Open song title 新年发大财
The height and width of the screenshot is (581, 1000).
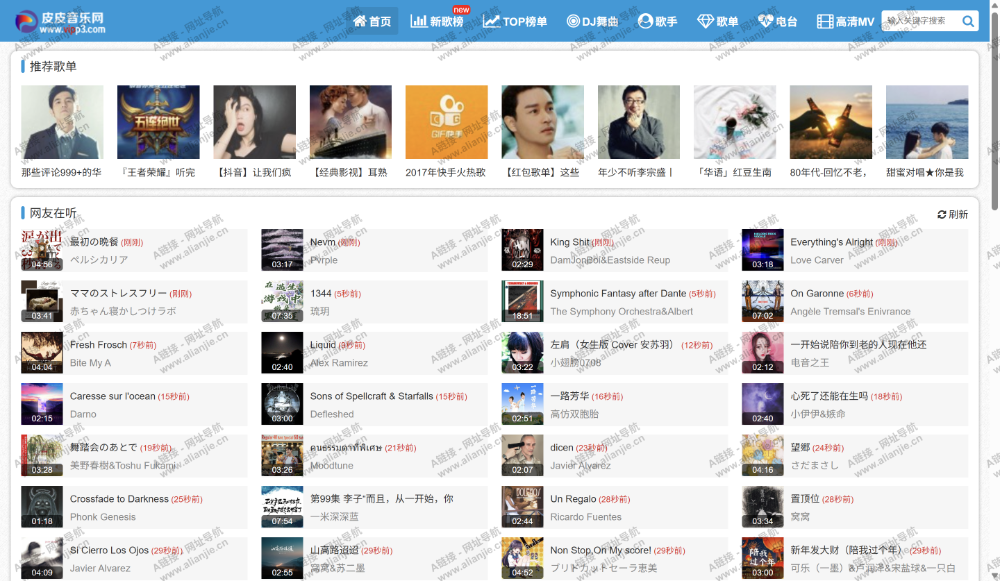(846, 550)
